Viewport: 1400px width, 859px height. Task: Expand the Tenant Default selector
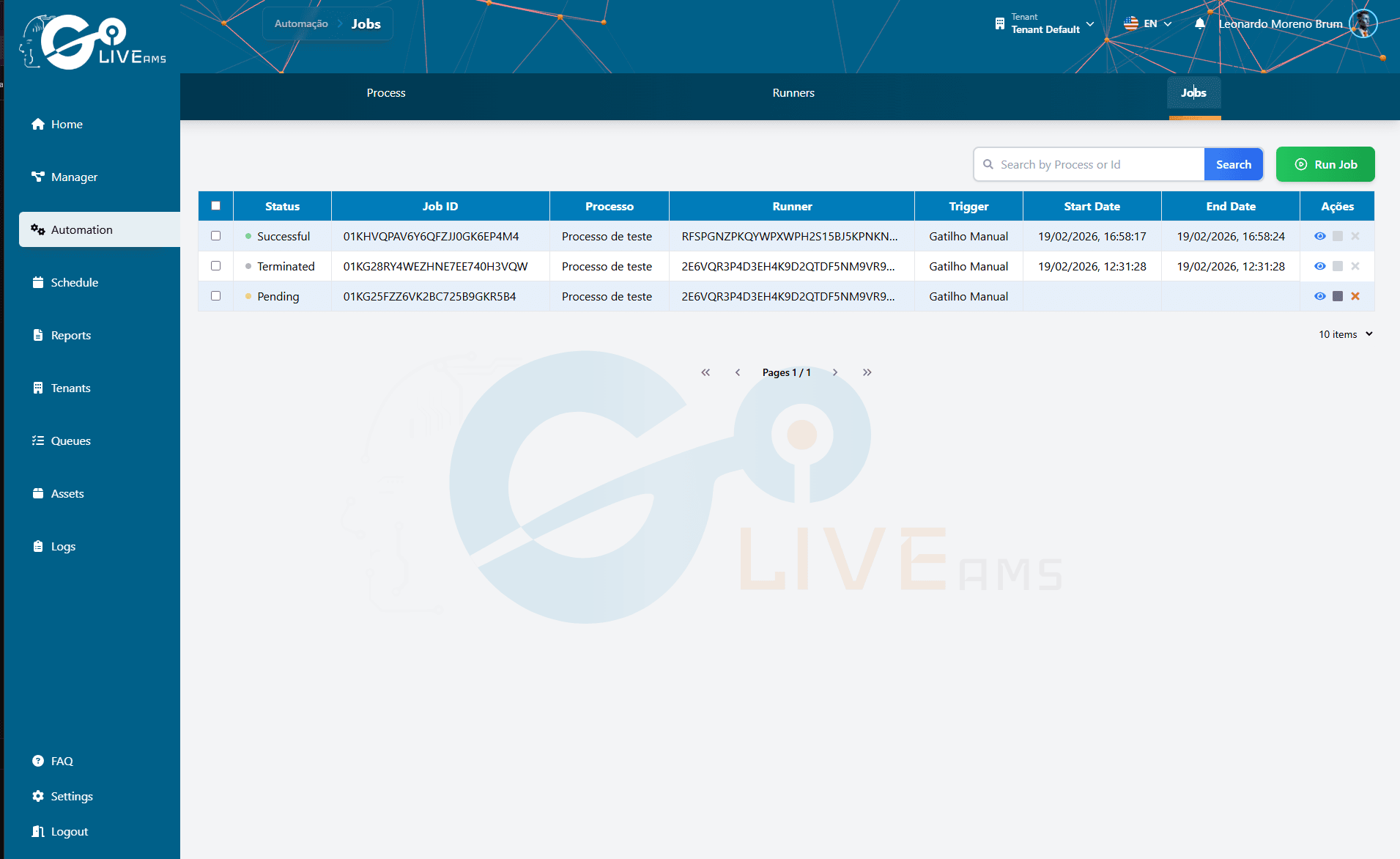tap(1045, 23)
